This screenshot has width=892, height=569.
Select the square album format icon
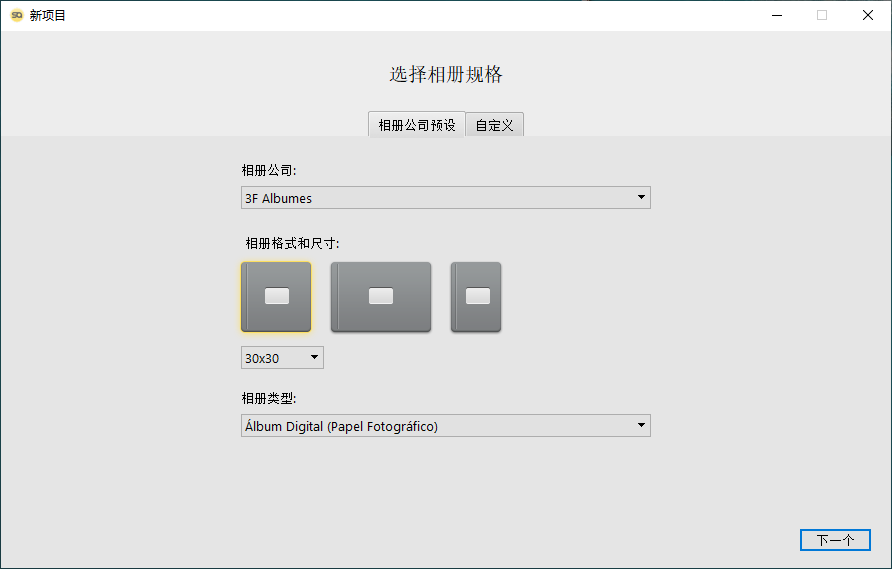point(276,297)
